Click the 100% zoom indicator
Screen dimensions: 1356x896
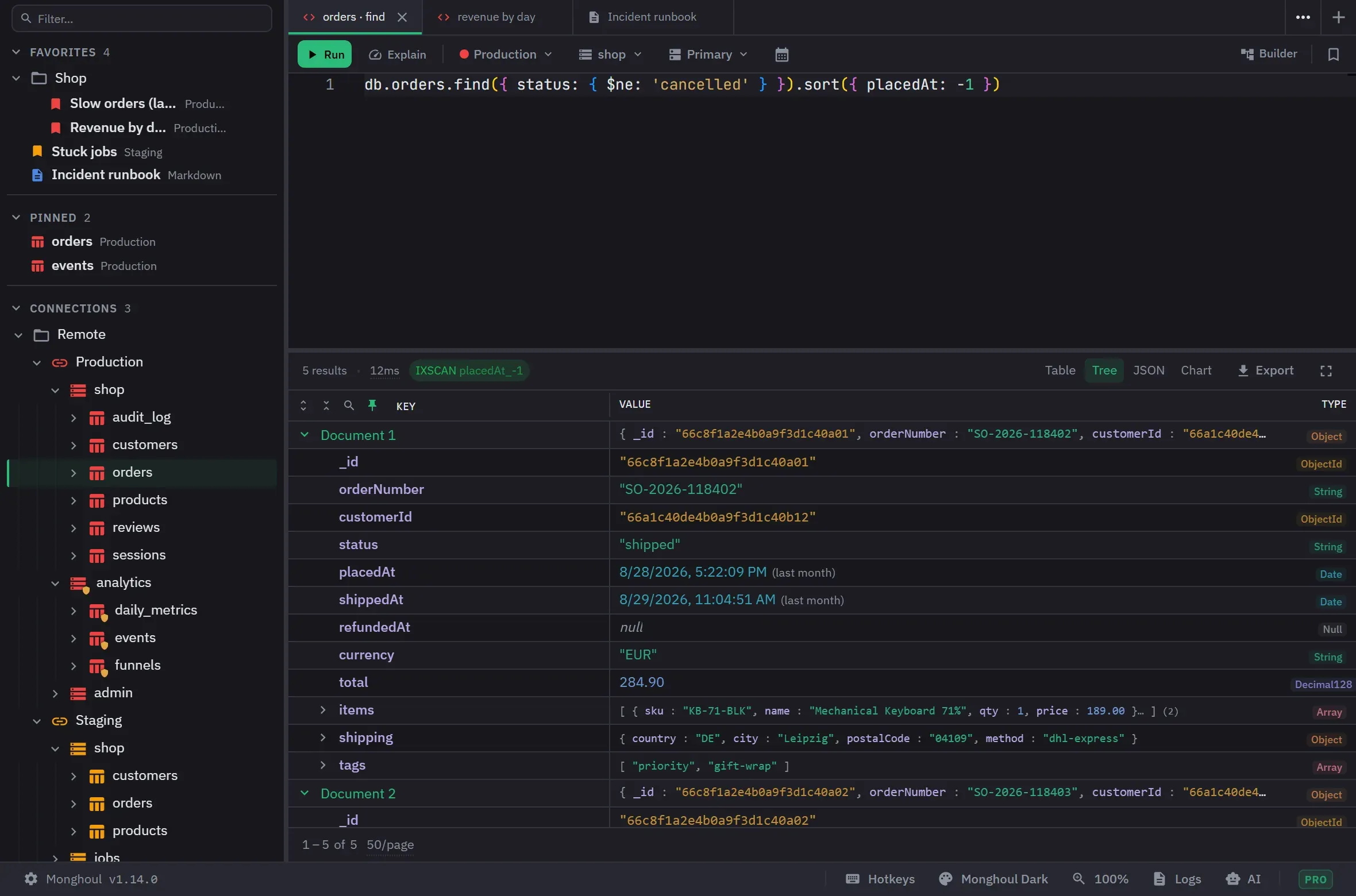click(x=1101, y=879)
